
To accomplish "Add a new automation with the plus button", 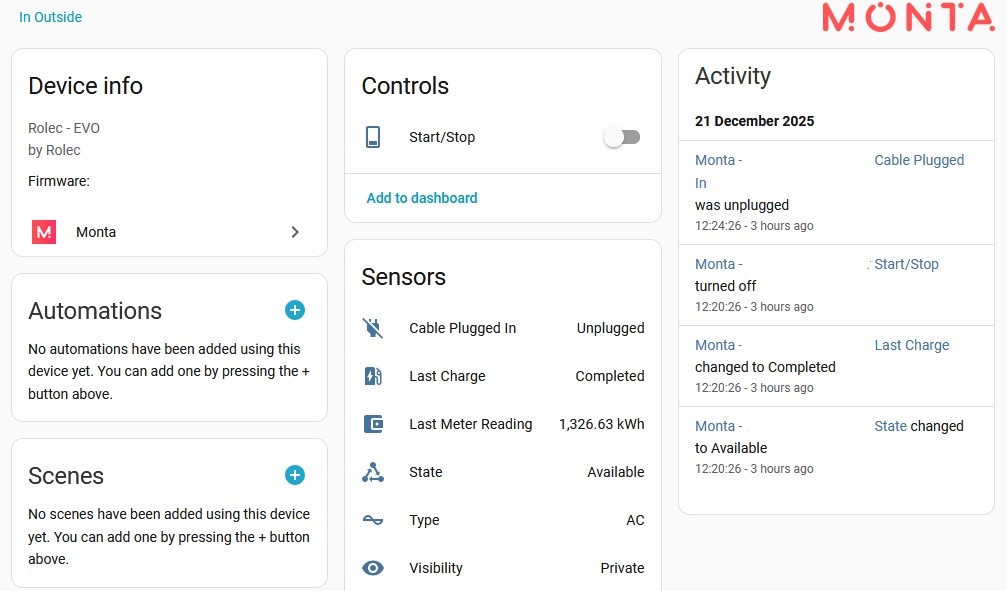I will (294, 310).
